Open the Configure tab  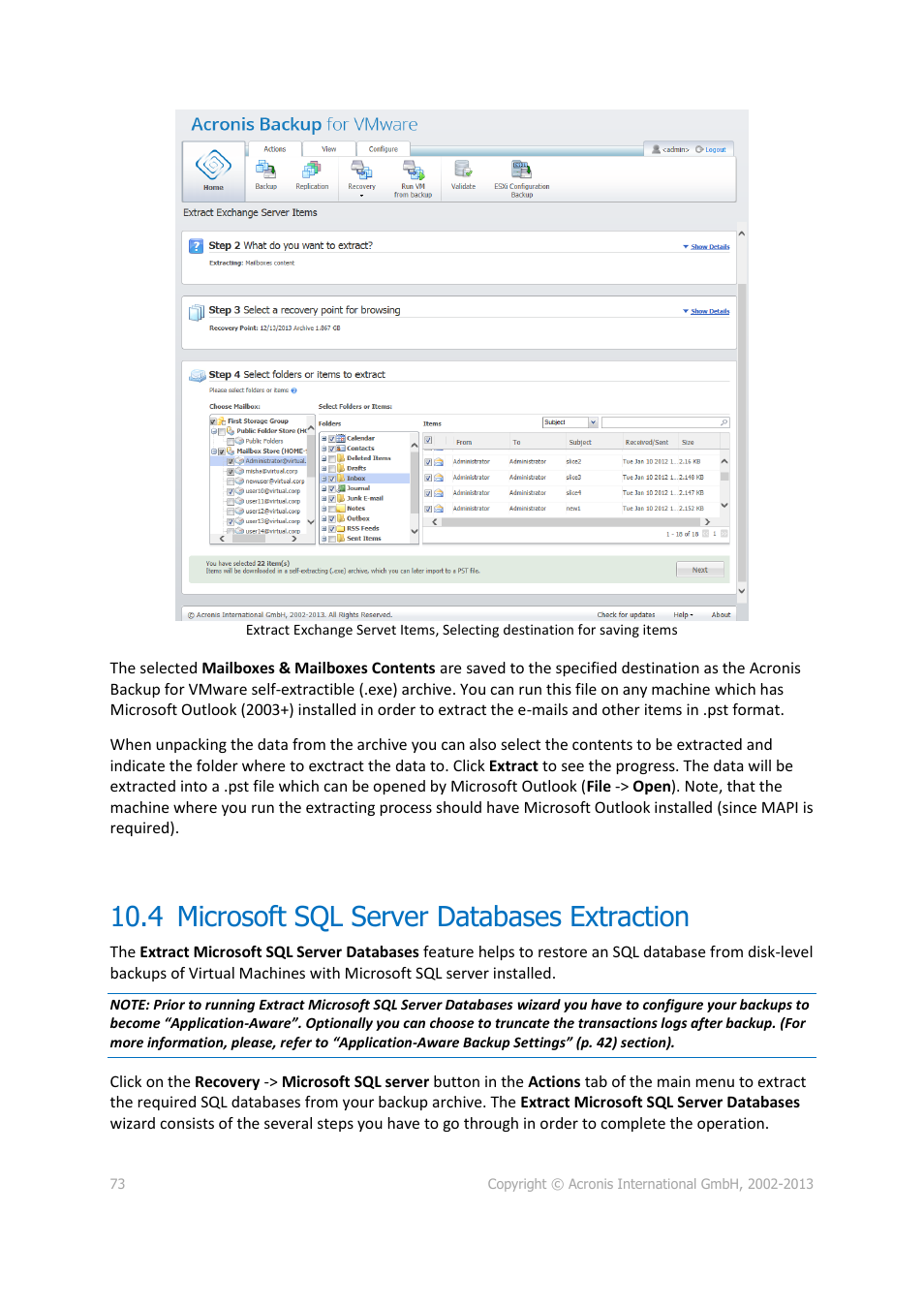click(x=384, y=149)
